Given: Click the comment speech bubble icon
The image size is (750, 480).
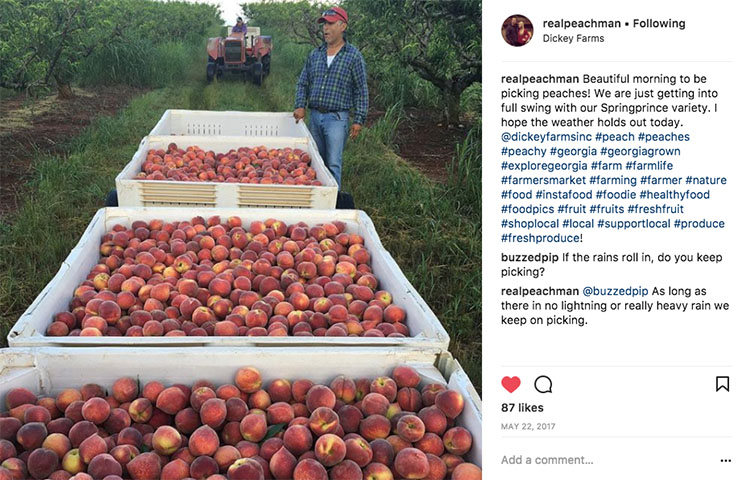Looking at the screenshot, I should [x=543, y=384].
